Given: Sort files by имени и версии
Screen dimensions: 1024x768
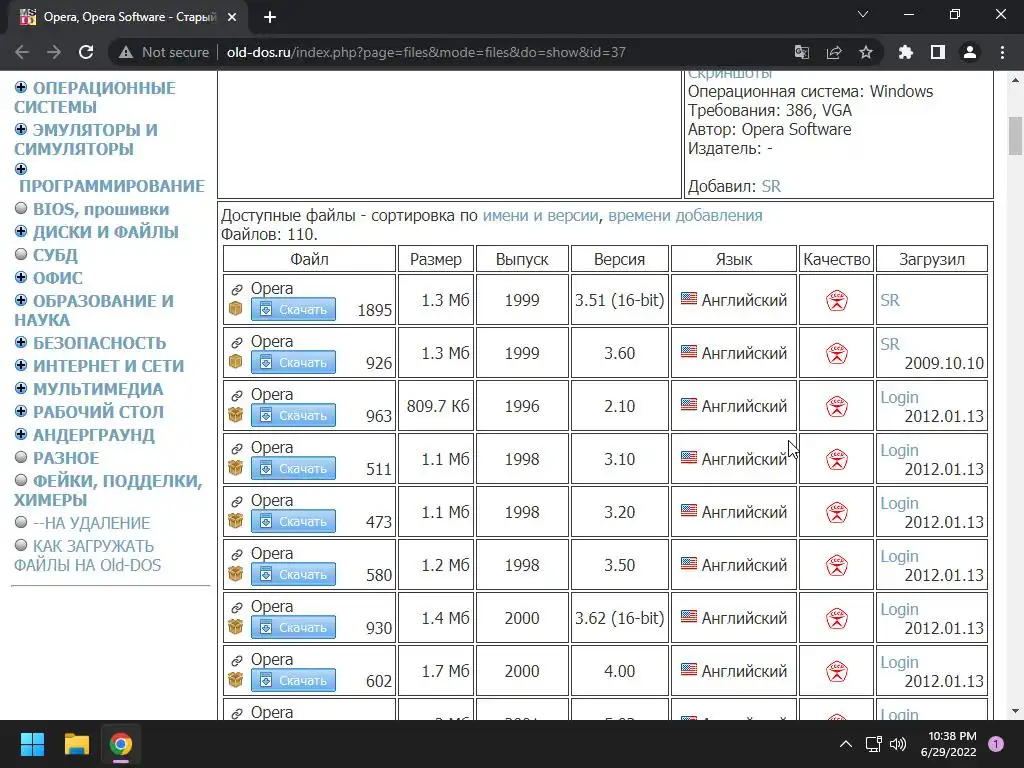Looking at the screenshot, I should pos(540,216).
